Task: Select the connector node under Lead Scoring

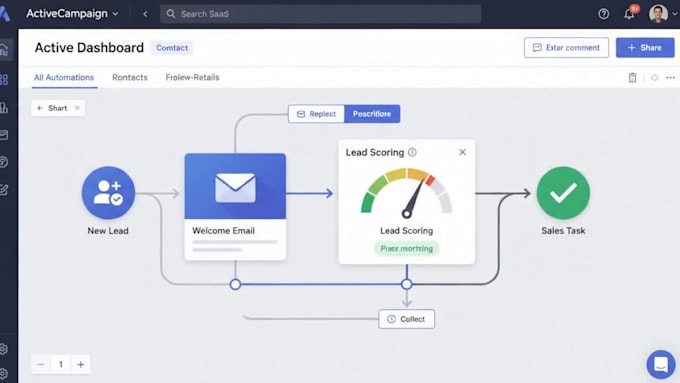Action: (406, 285)
